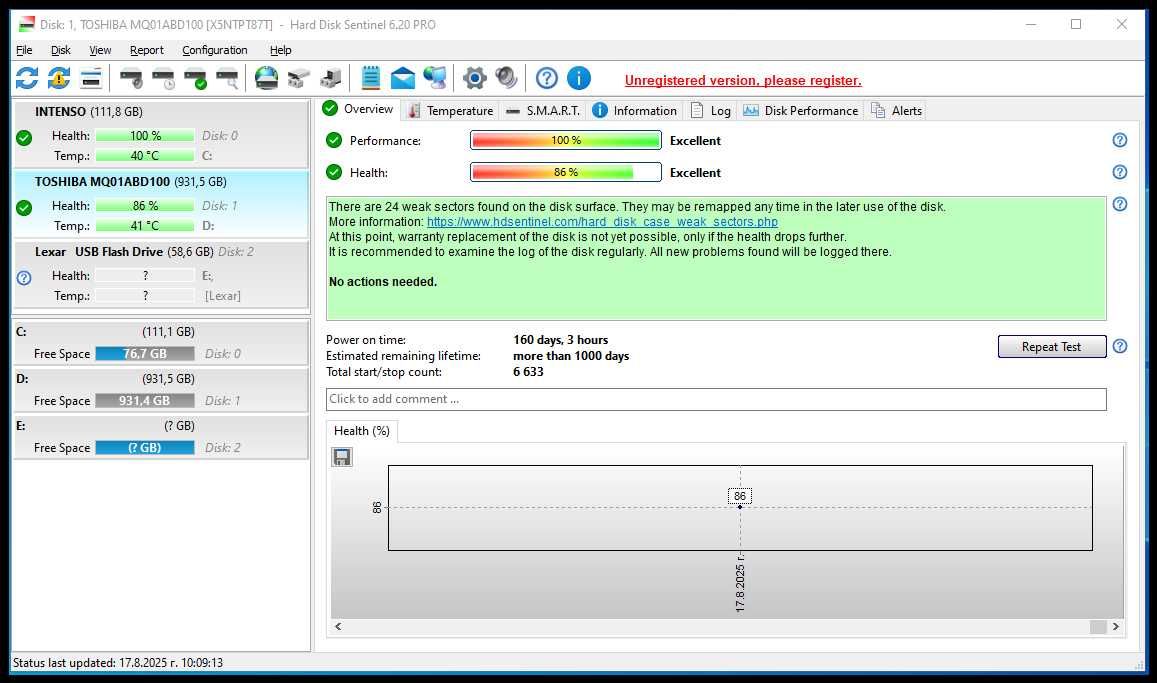Open the hdsentinel.com weak sectors link
This screenshot has width=1157, height=683.
(x=602, y=221)
